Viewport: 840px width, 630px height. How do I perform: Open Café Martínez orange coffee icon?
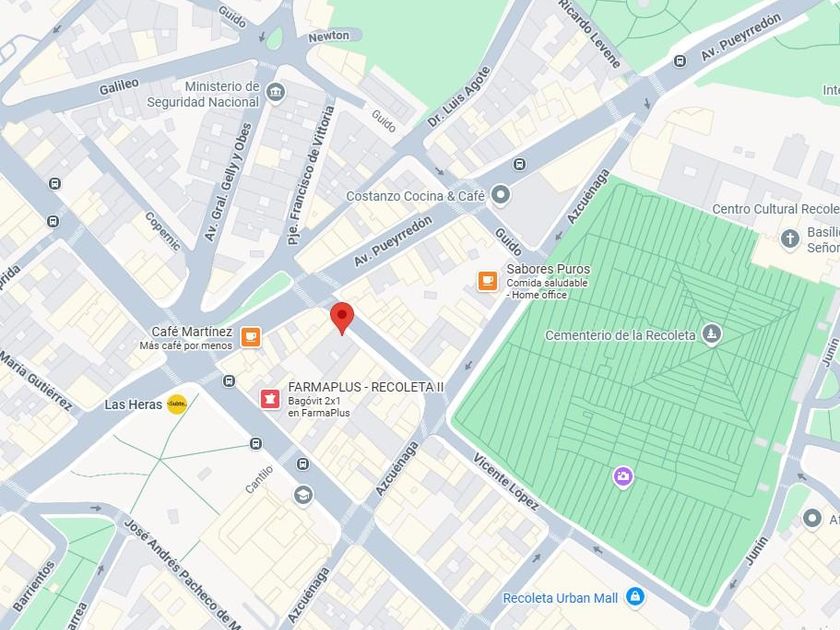pos(250,338)
